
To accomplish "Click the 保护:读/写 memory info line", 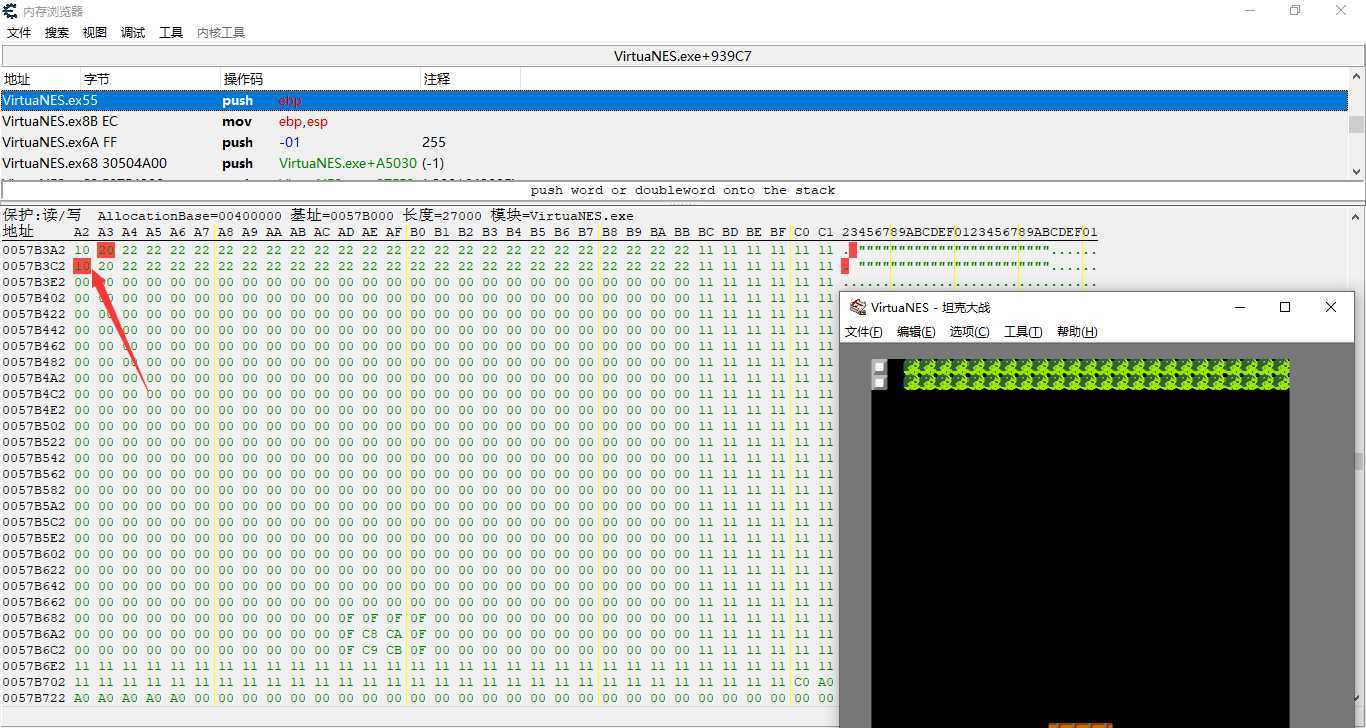I will click(318, 216).
